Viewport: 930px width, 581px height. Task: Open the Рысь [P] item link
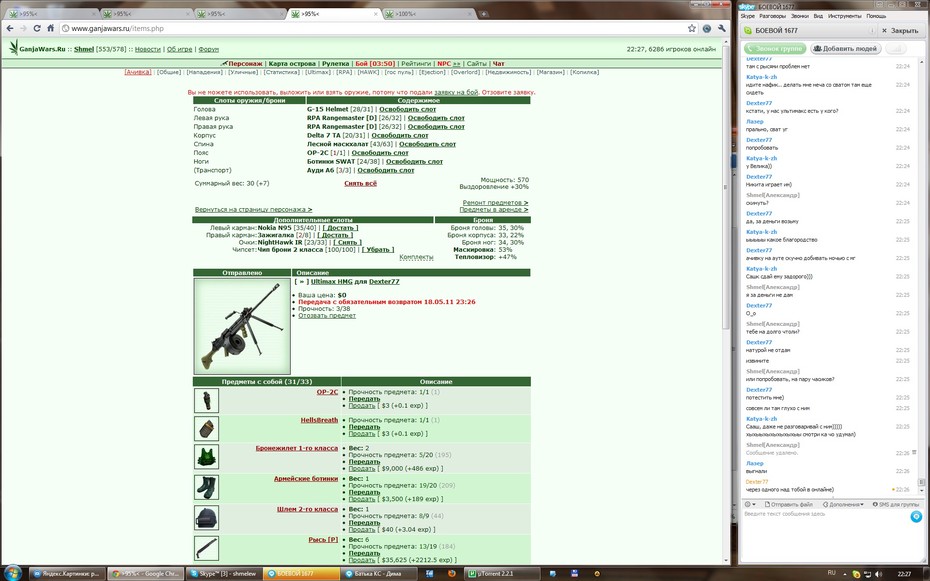[x=323, y=540]
